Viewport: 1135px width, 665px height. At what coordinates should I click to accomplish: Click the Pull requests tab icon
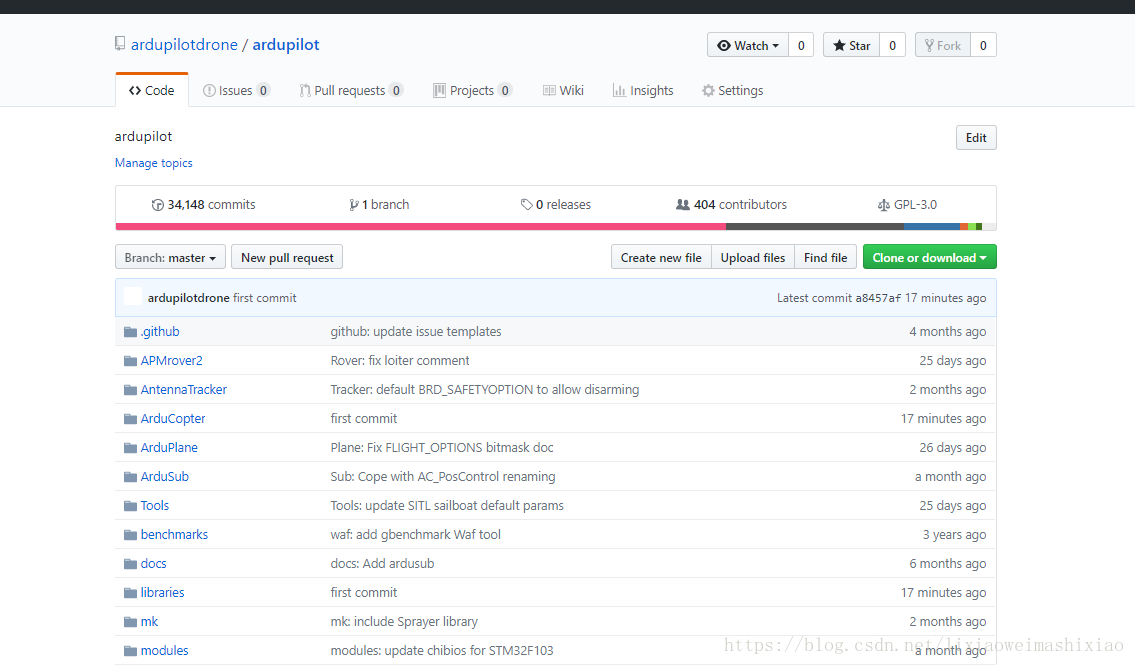pyautogui.click(x=305, y=90)
